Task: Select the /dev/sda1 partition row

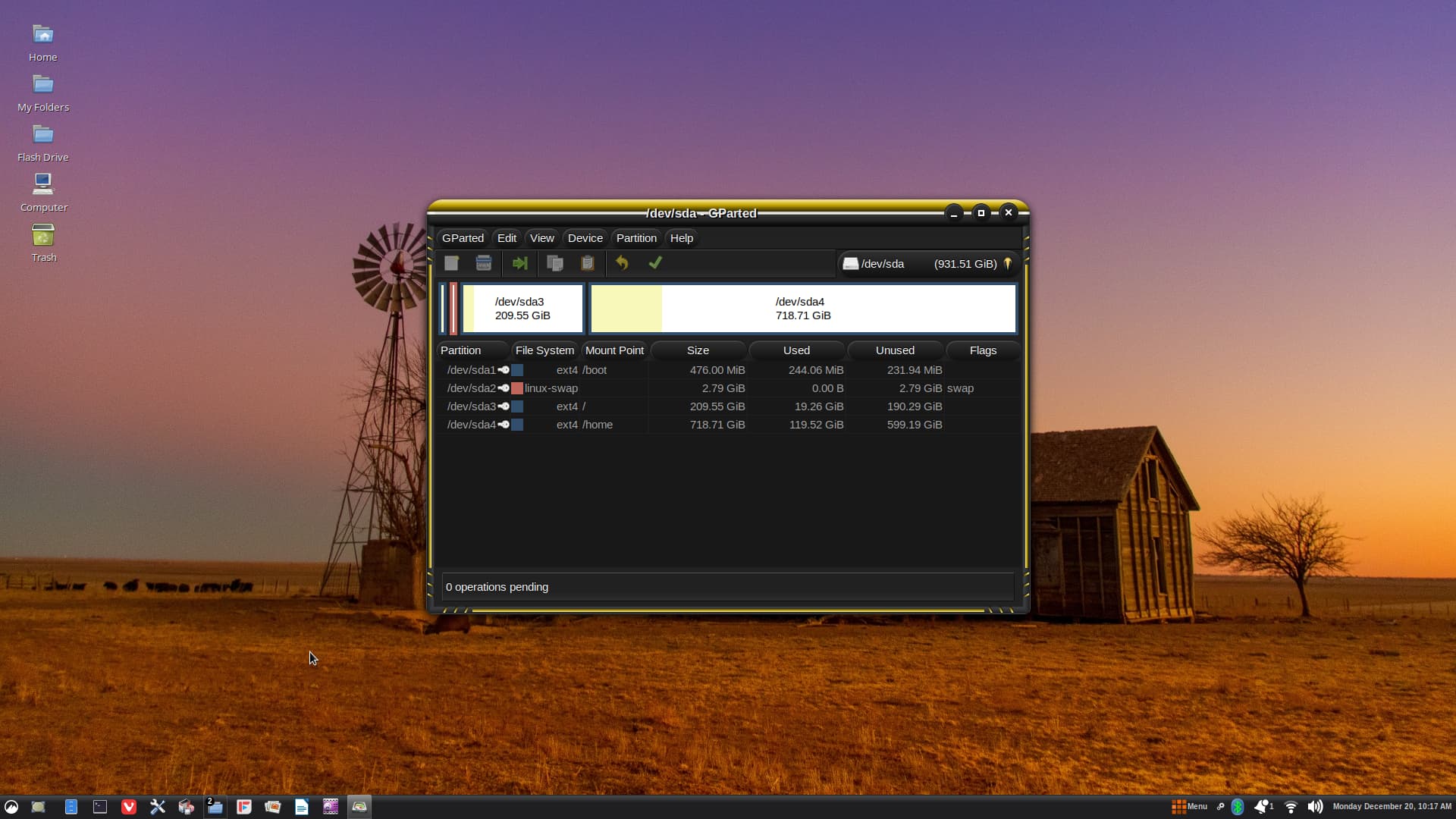Action: (728, 370)
